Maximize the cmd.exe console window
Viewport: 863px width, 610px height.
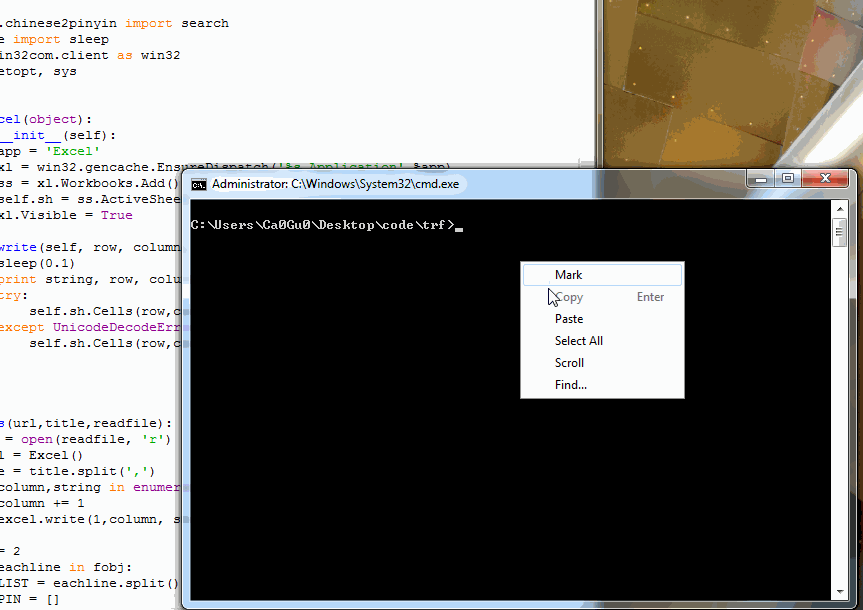[788, 178]
